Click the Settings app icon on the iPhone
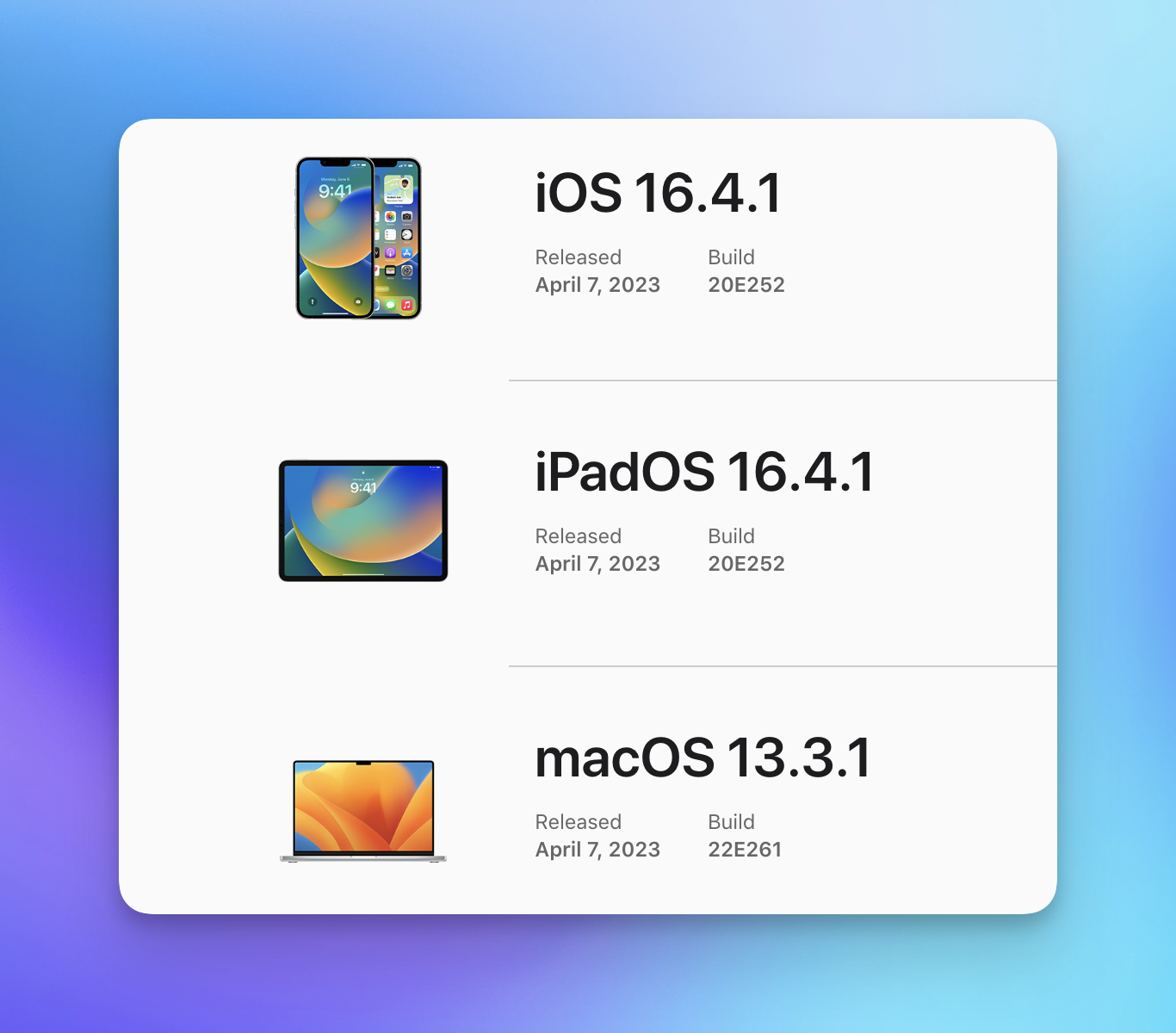1176x1033 pixels. [x=406, y=271]
